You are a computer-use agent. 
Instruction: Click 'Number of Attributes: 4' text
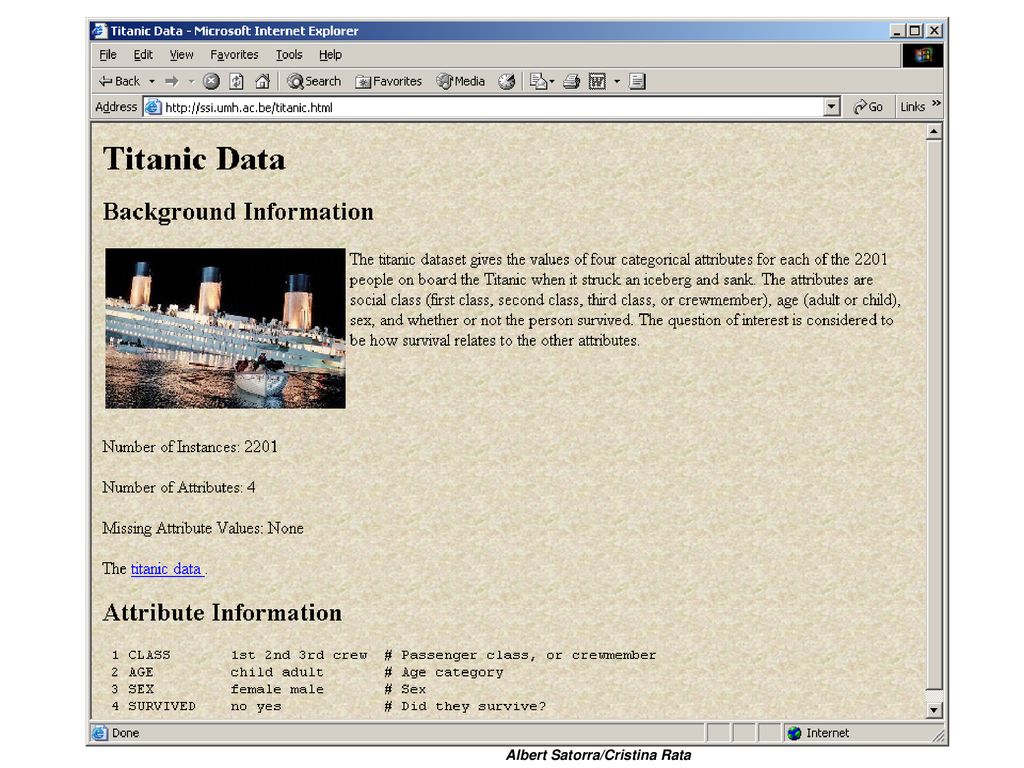point(179,487)
